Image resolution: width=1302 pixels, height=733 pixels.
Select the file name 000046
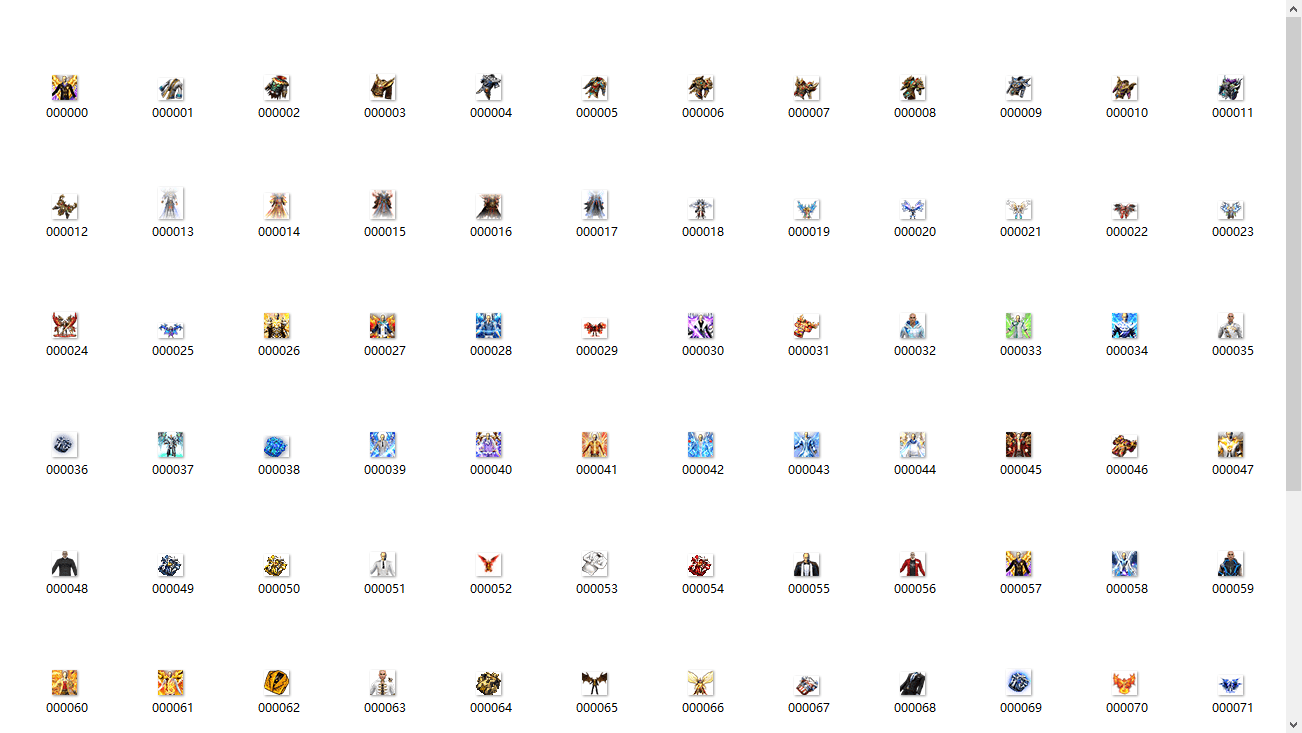click(1127, 470)
